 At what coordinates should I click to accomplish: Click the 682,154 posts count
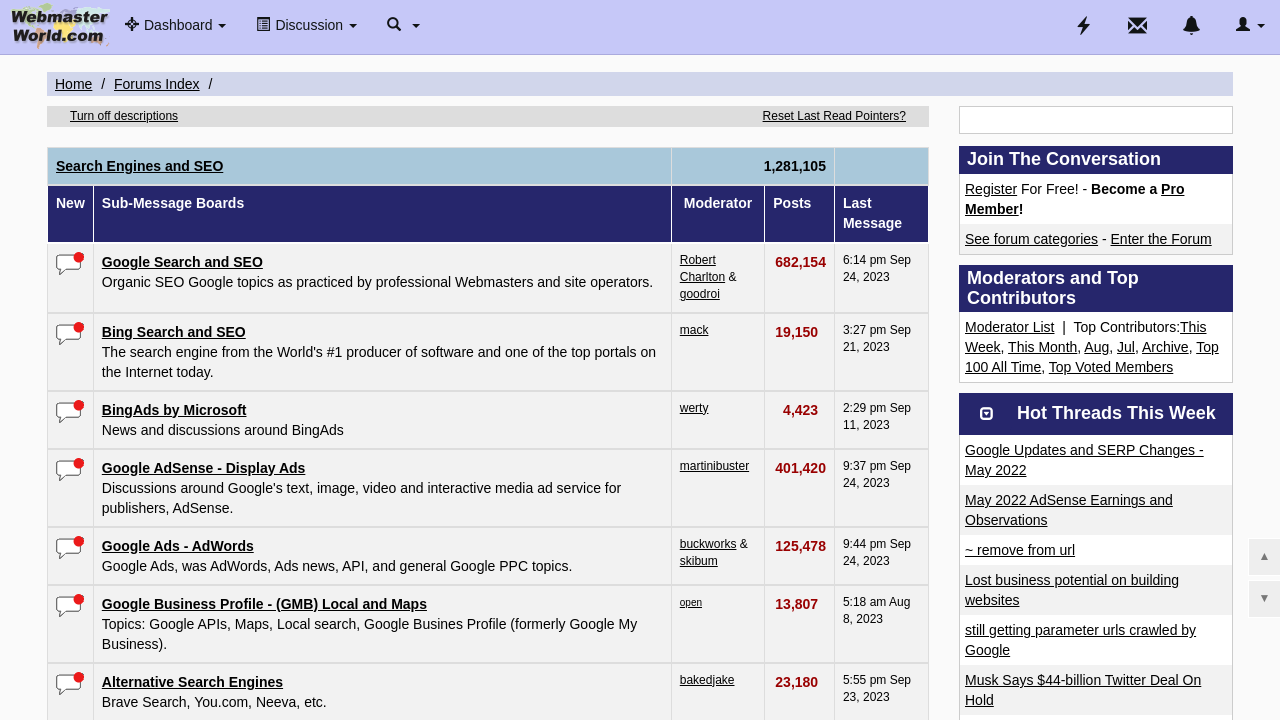(x=800, y=262)
